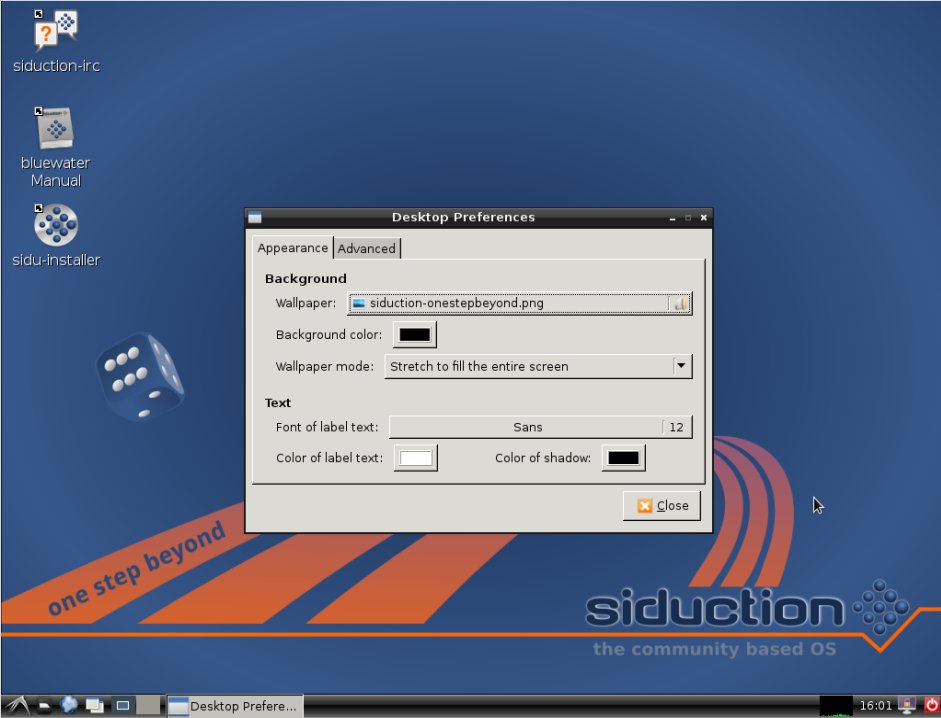The image size is (941, 718).
Task: Open the Sans 12 font chooser
Action: 540,427
